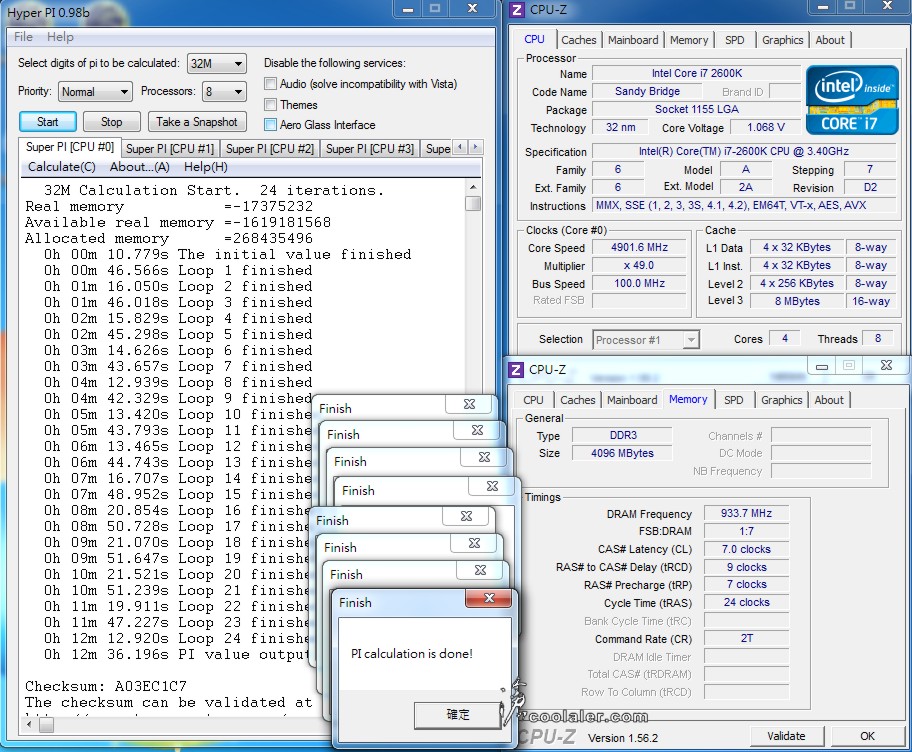Open the SPD tab in the CPU-Z processor window

[x=735, y=40]
